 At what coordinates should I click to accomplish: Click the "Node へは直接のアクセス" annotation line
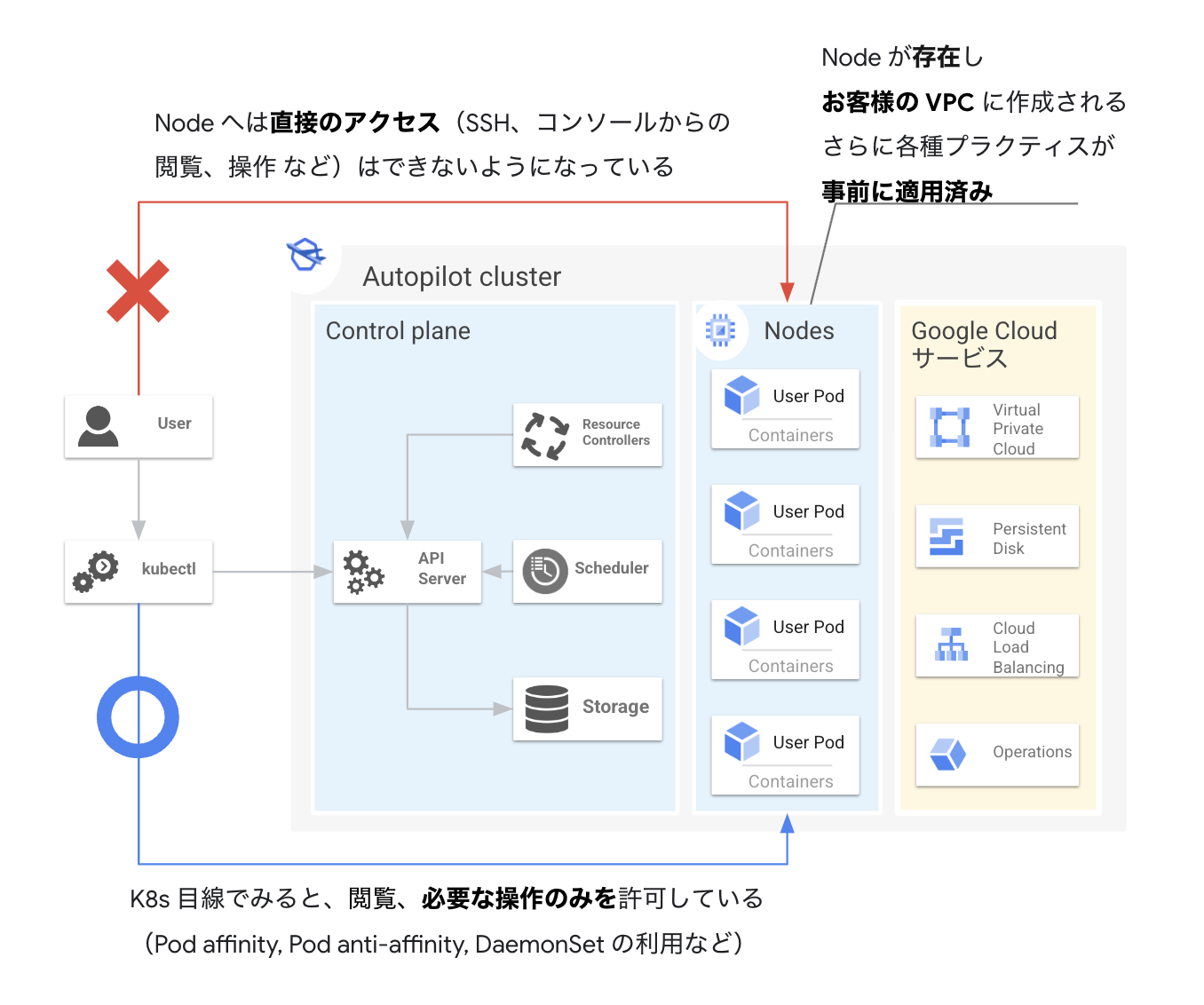442,123
